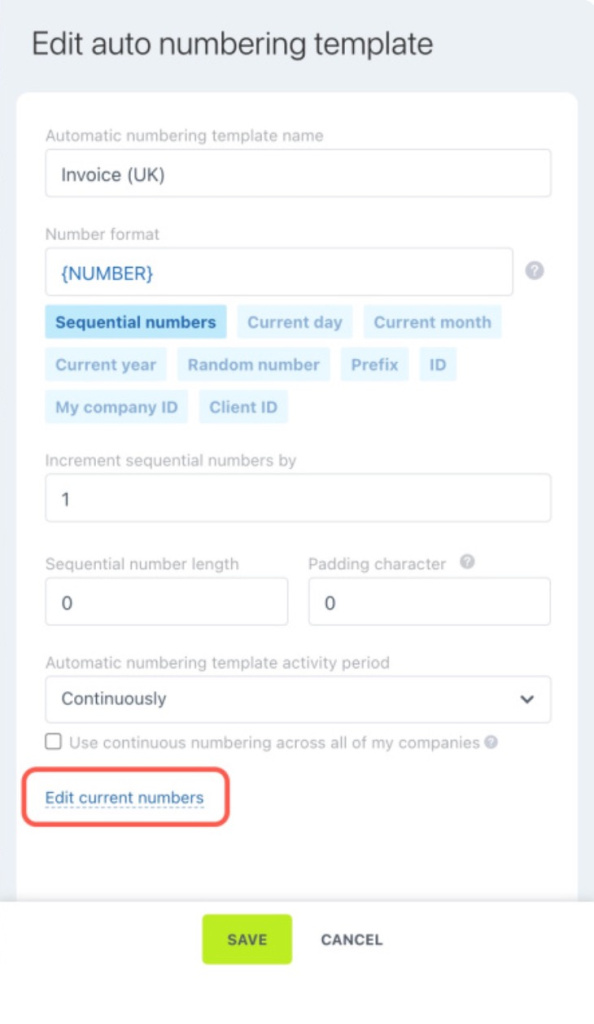This screenshot has height=1024, width=594.
Task: Click help icon after continuous numbering option
Action: (x=491, y=743)
